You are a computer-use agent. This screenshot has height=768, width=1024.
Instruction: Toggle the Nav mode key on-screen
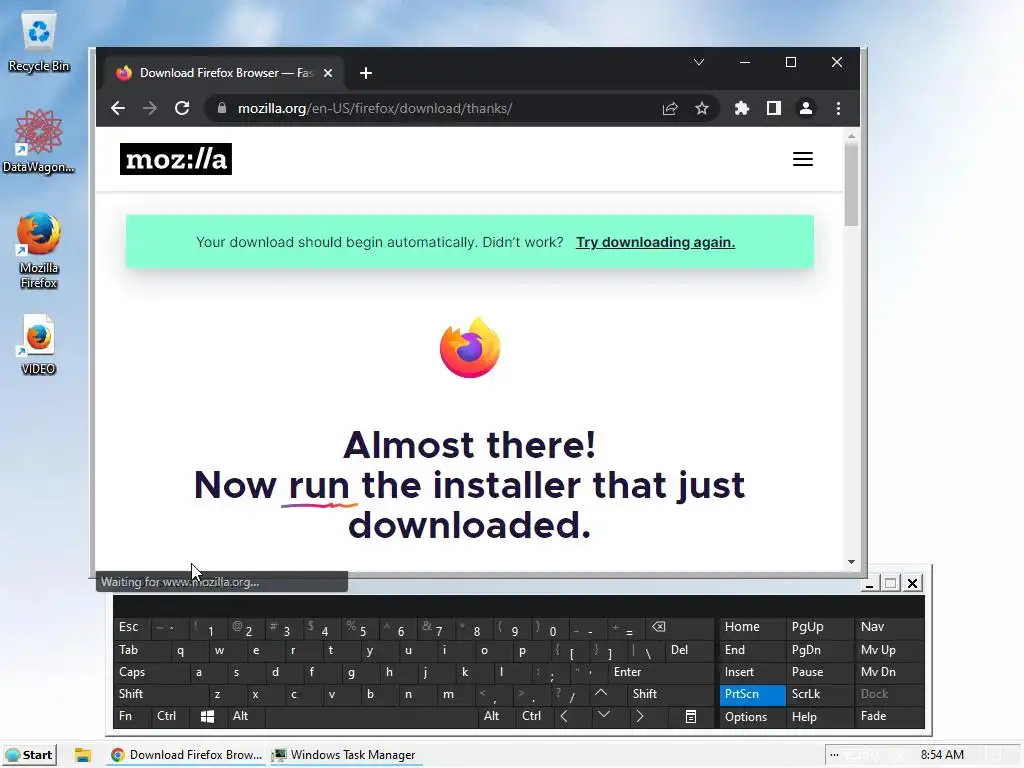click(889, 627)
